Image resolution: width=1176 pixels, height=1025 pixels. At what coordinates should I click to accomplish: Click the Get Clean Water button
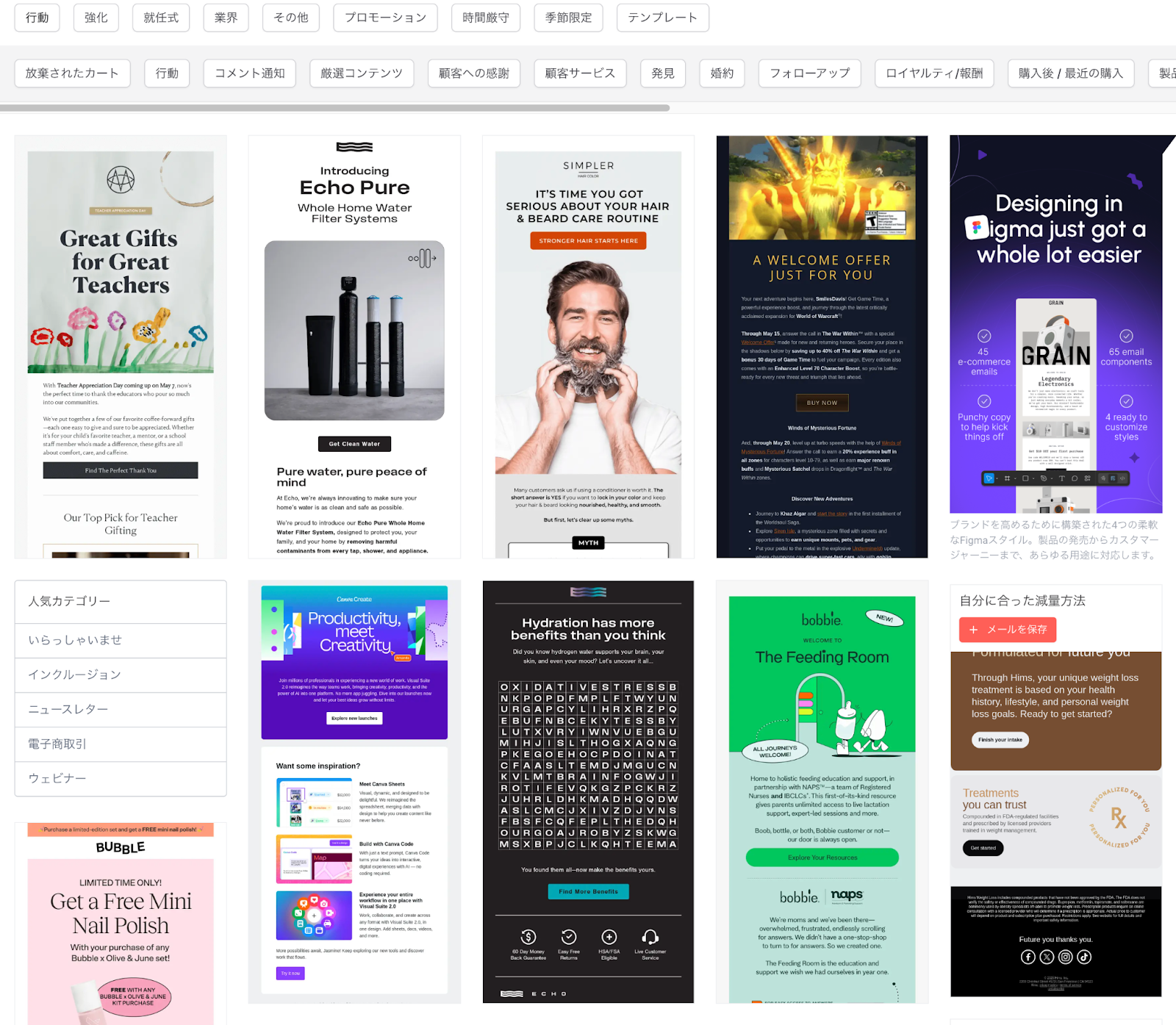click(x=354, y=444)
